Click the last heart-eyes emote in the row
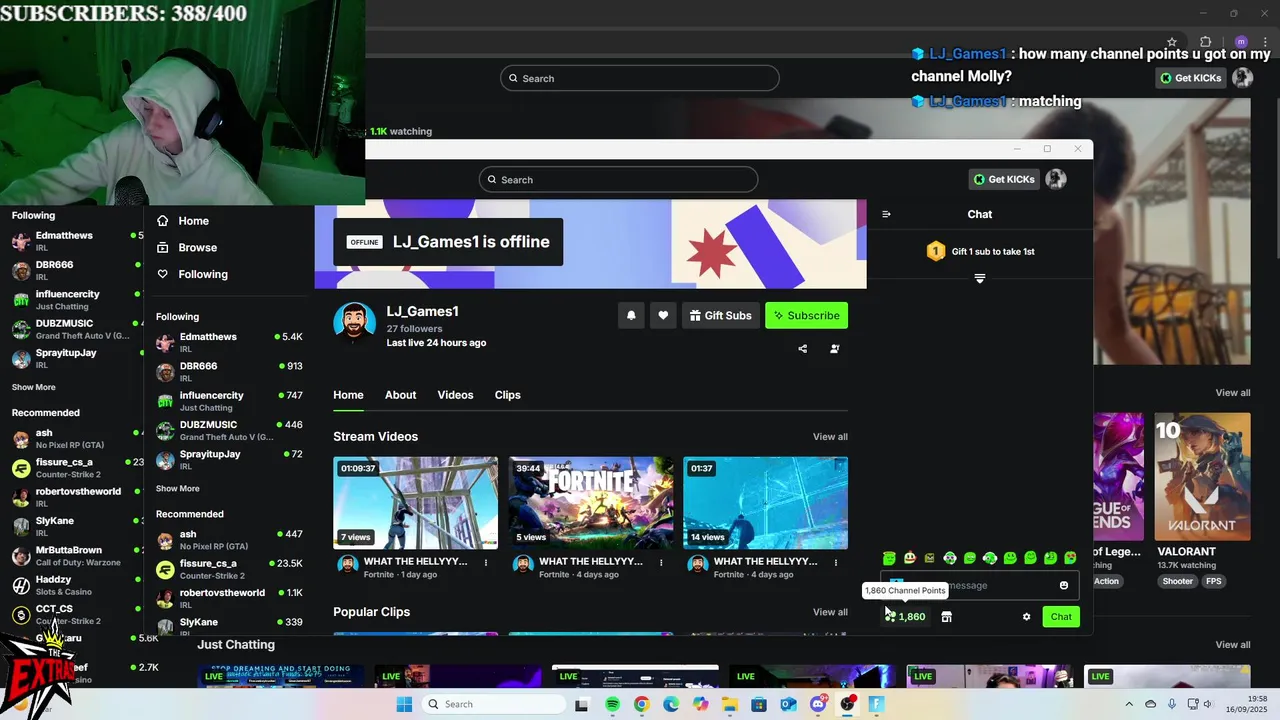The image size is (1280, 720). [1070, 558]
